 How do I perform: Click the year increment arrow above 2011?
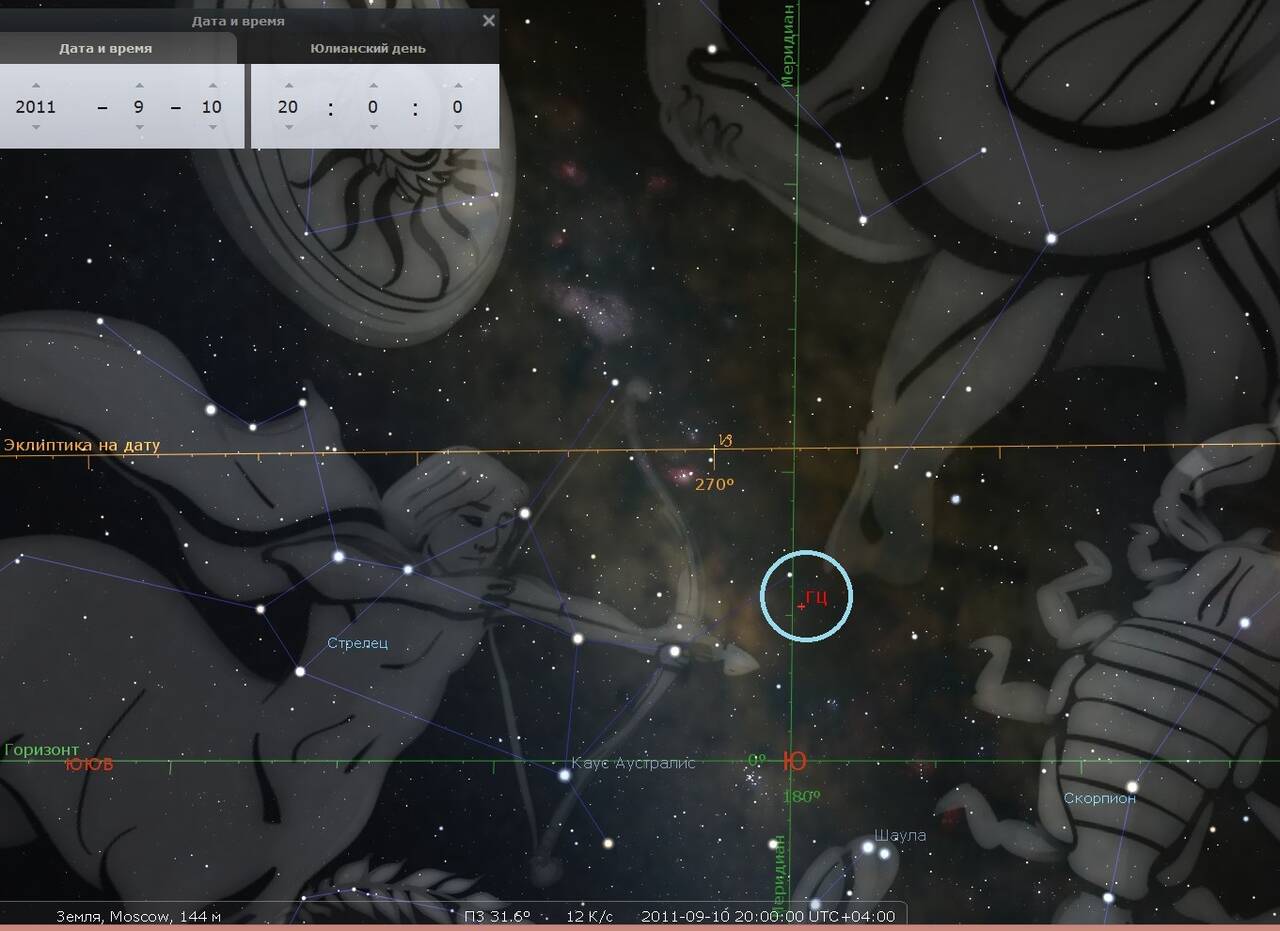pos(36,85)
